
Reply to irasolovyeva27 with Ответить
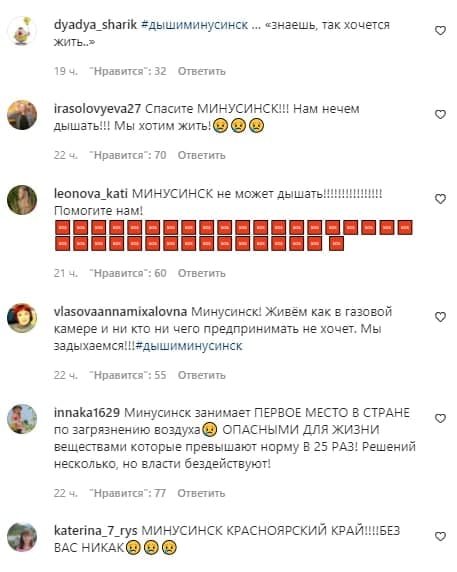[201, 155]
